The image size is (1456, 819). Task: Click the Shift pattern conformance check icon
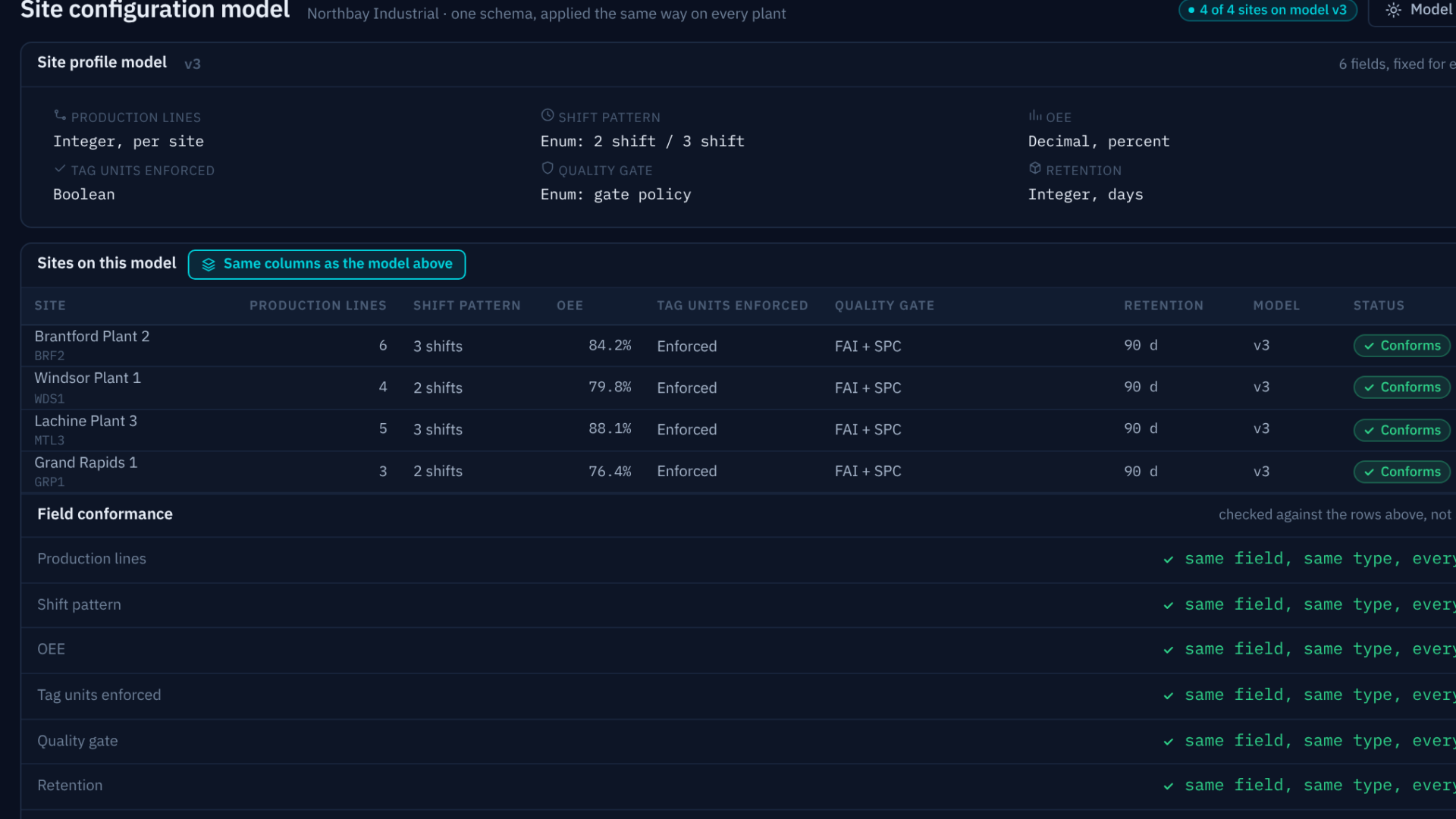1169,605
